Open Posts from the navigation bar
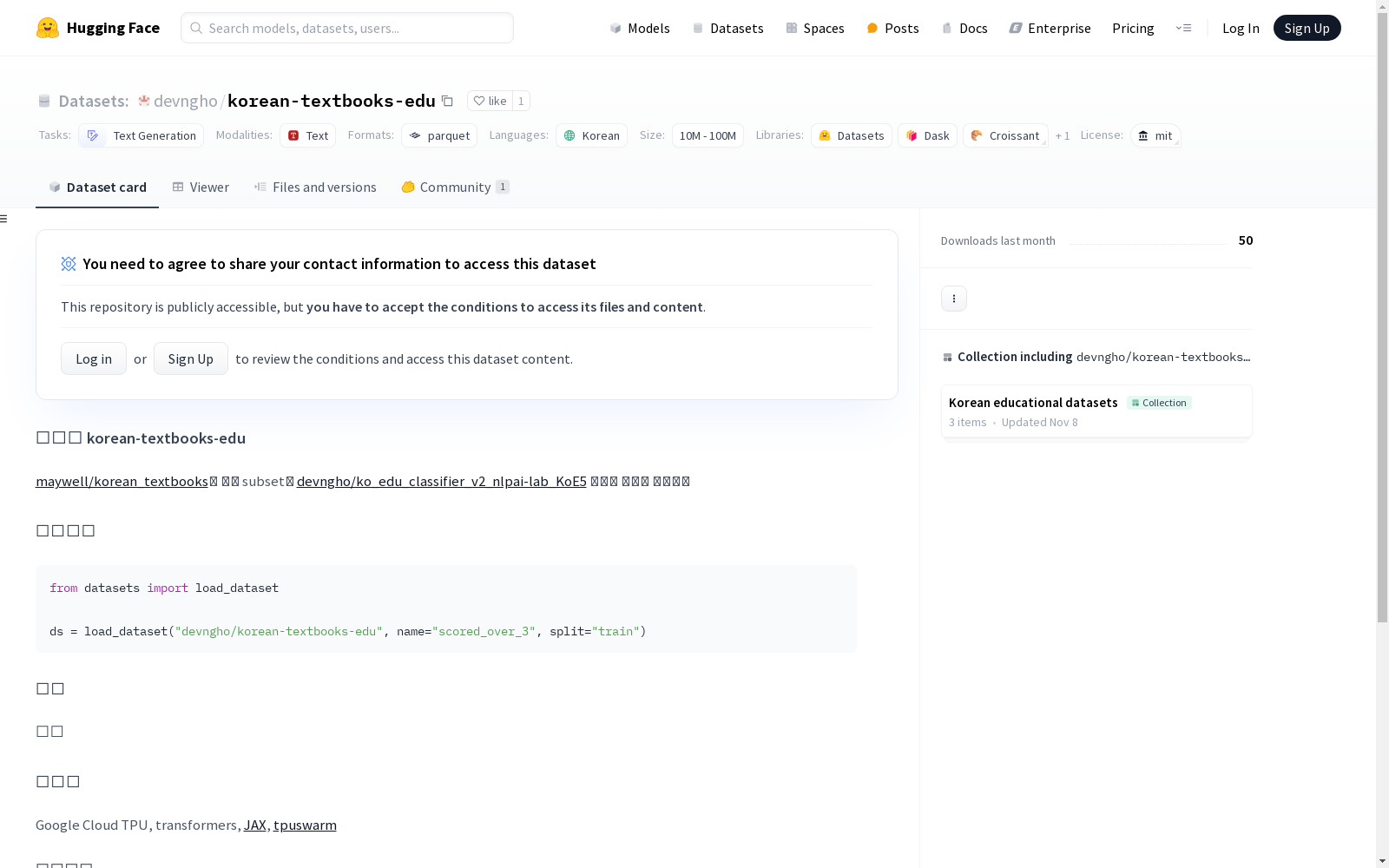Viewport: 1389px width, 868px height. pos(893,28)
